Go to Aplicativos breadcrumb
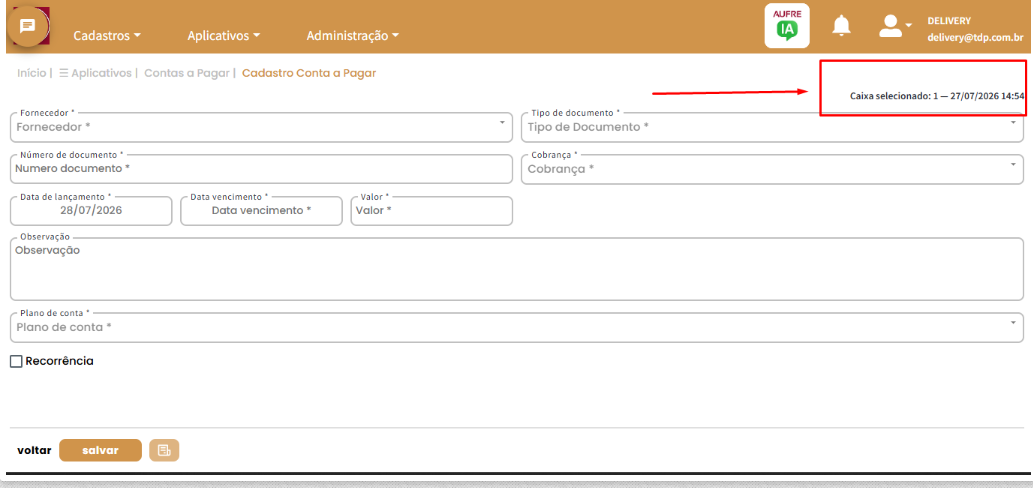 (96, 73)
